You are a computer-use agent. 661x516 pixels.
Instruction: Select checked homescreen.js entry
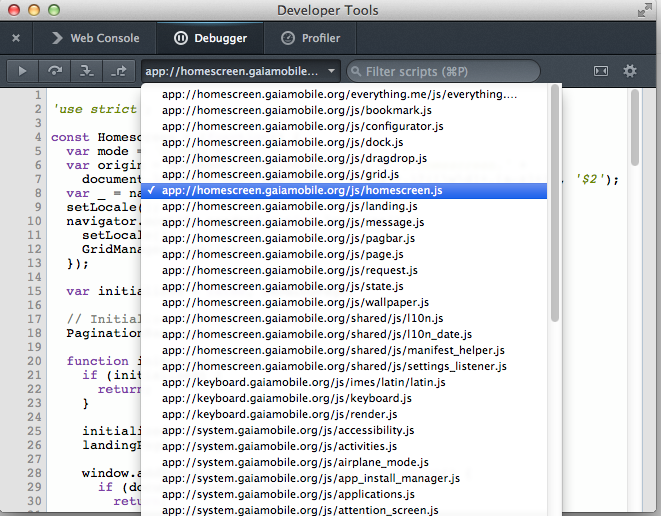click(344, 191)
